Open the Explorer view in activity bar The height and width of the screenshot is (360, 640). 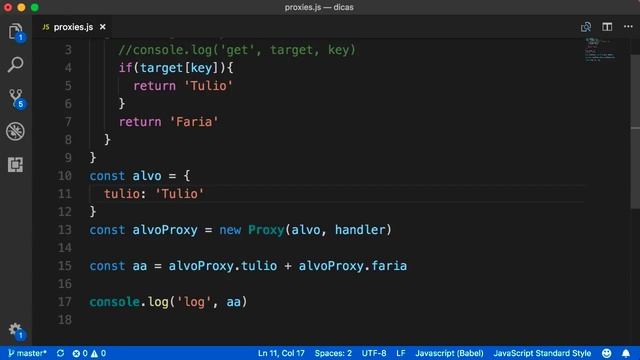(16, 32)
